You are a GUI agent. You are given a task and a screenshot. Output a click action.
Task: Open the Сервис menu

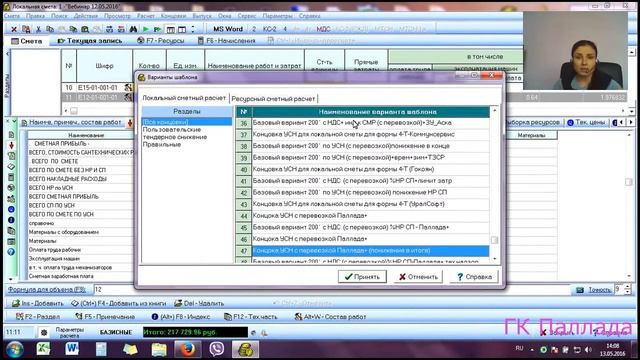click(x=247, y=16)
